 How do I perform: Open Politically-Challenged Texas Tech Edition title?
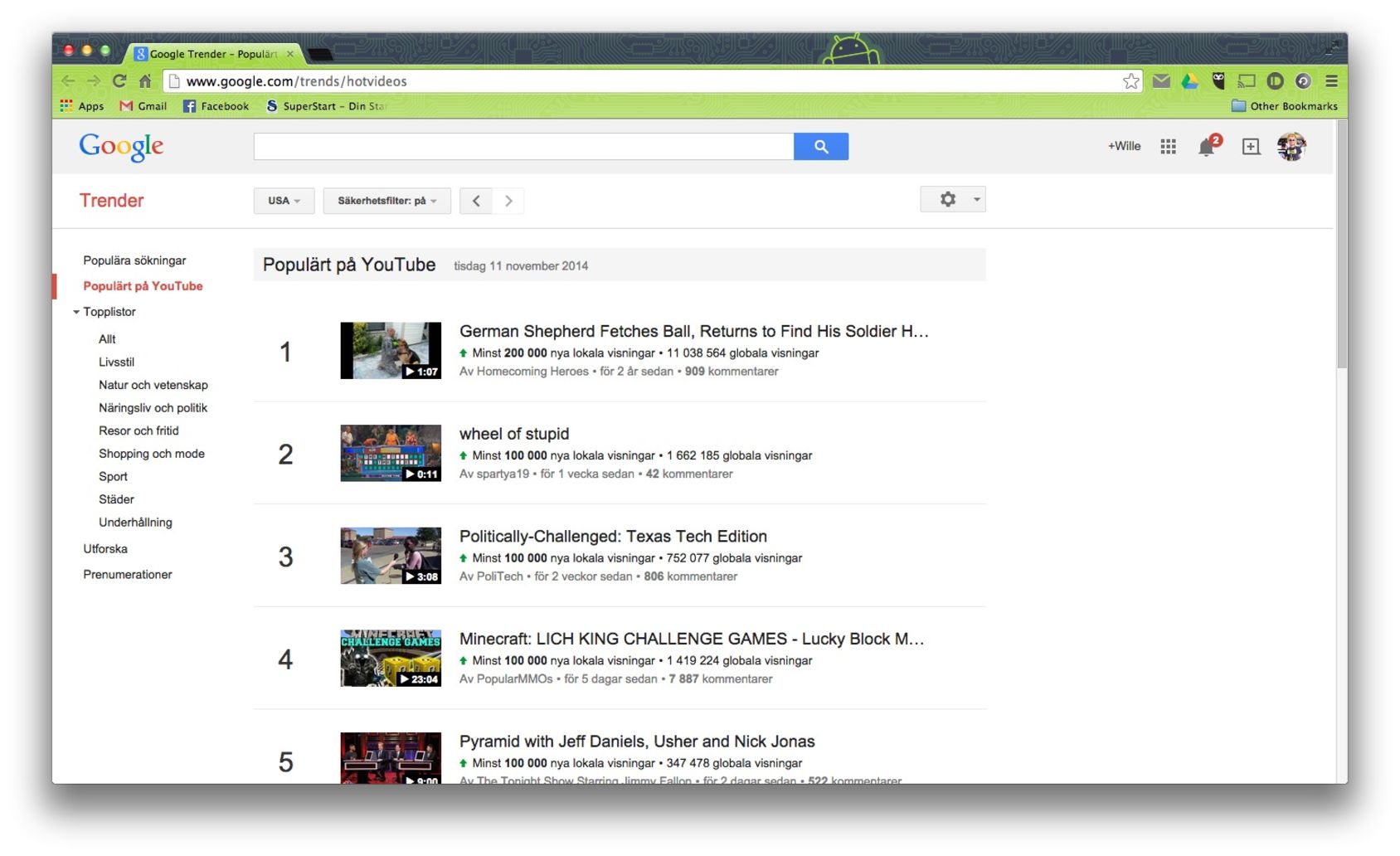pyautogui.click(x=613, y=537)
